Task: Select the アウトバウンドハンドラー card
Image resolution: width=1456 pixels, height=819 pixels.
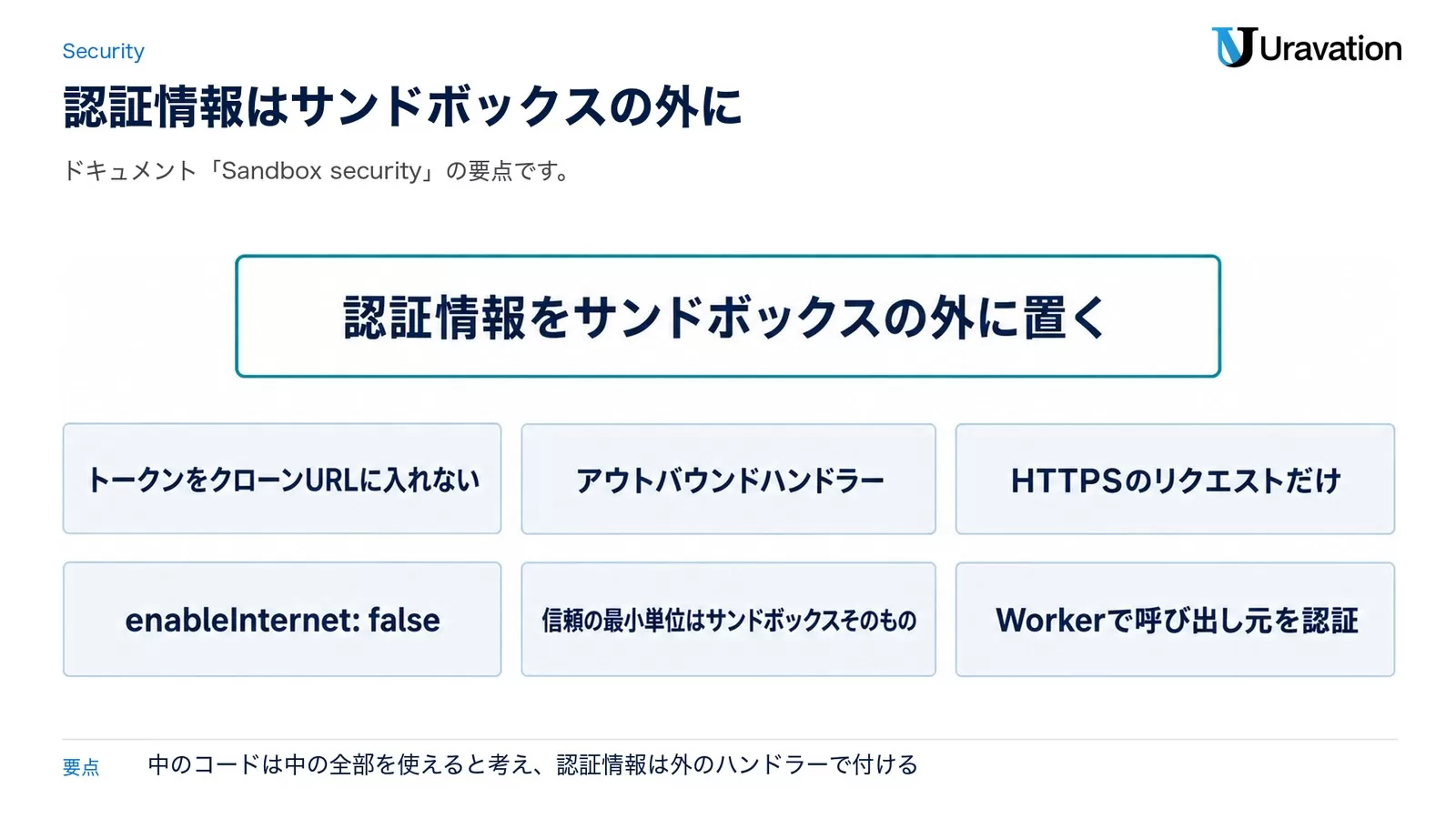Action: 728,479
